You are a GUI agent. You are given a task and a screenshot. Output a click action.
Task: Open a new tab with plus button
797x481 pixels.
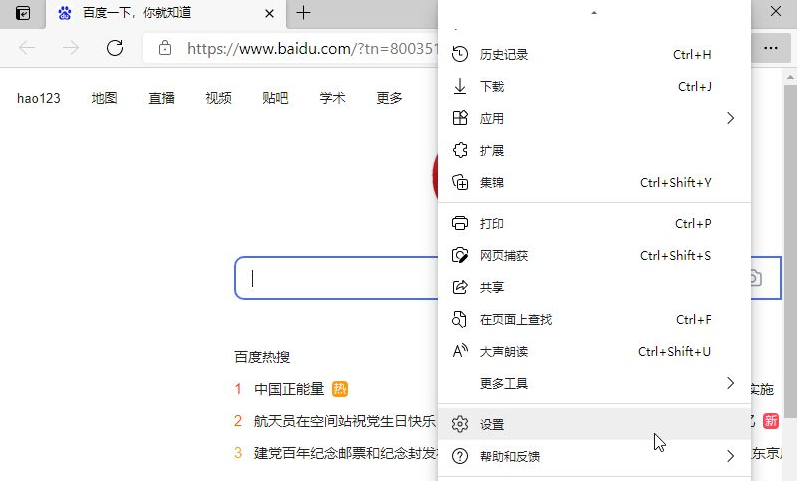[x=304, y=13]
